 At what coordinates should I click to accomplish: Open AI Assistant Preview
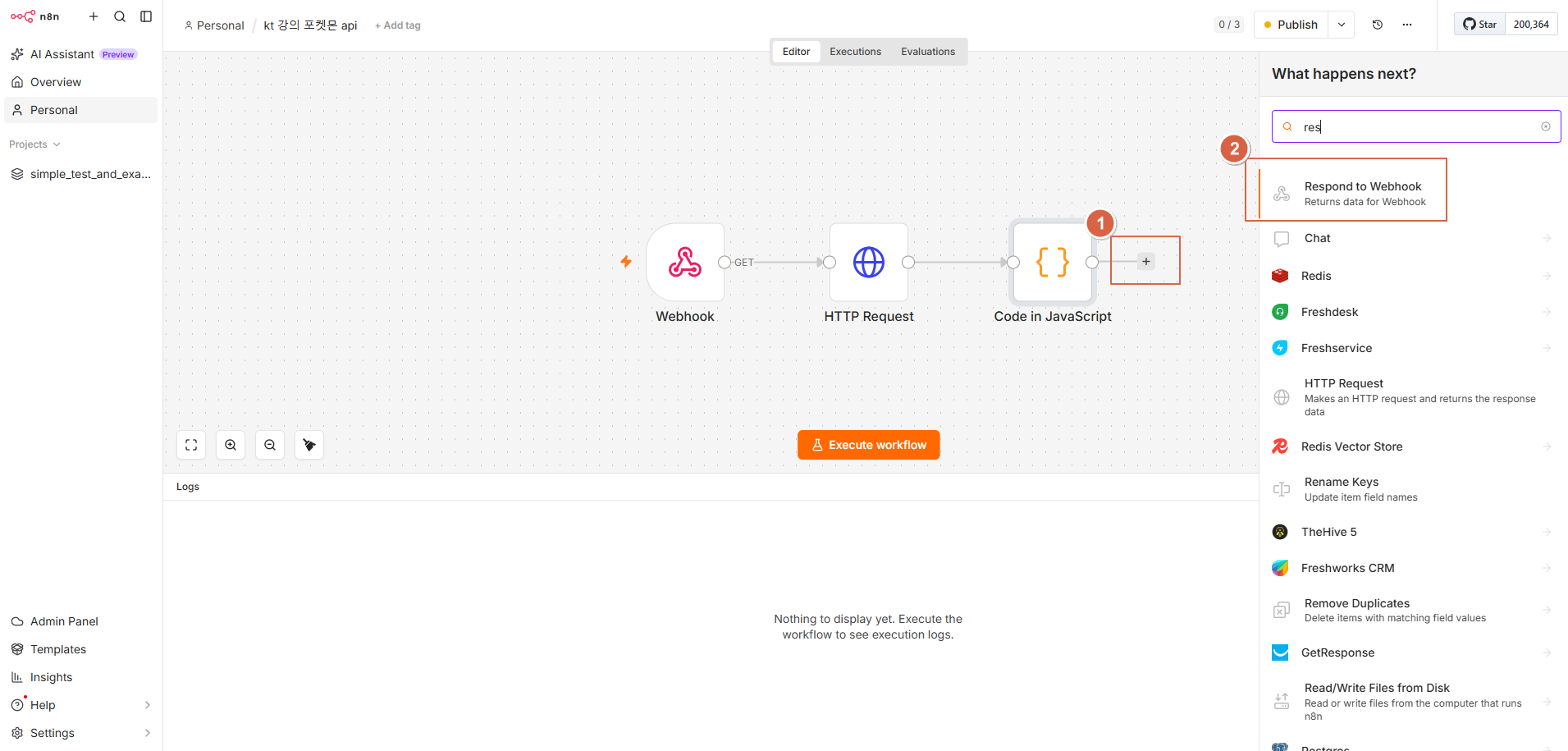80,54
